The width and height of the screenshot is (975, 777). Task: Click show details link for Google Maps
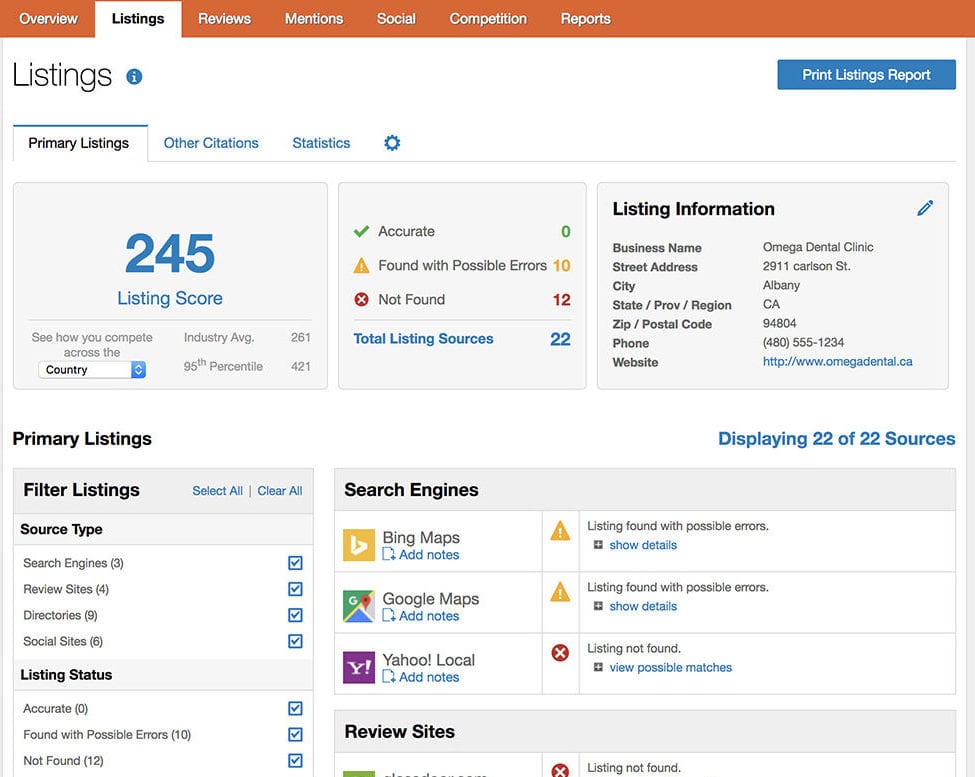click(x=643, y=606)
